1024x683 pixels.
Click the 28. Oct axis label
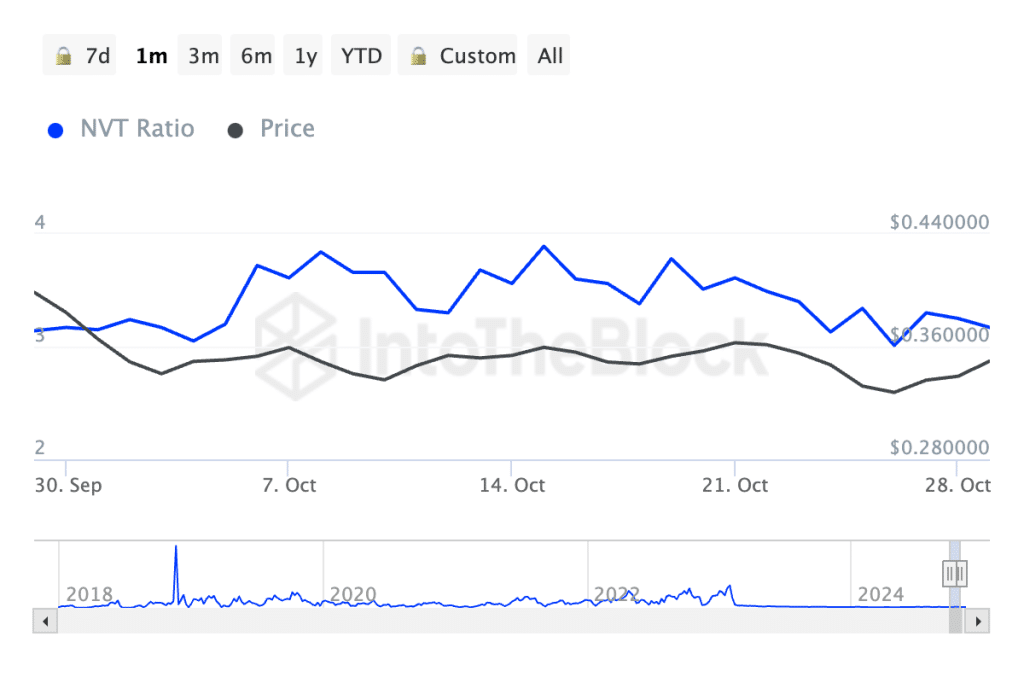[957, 485]
